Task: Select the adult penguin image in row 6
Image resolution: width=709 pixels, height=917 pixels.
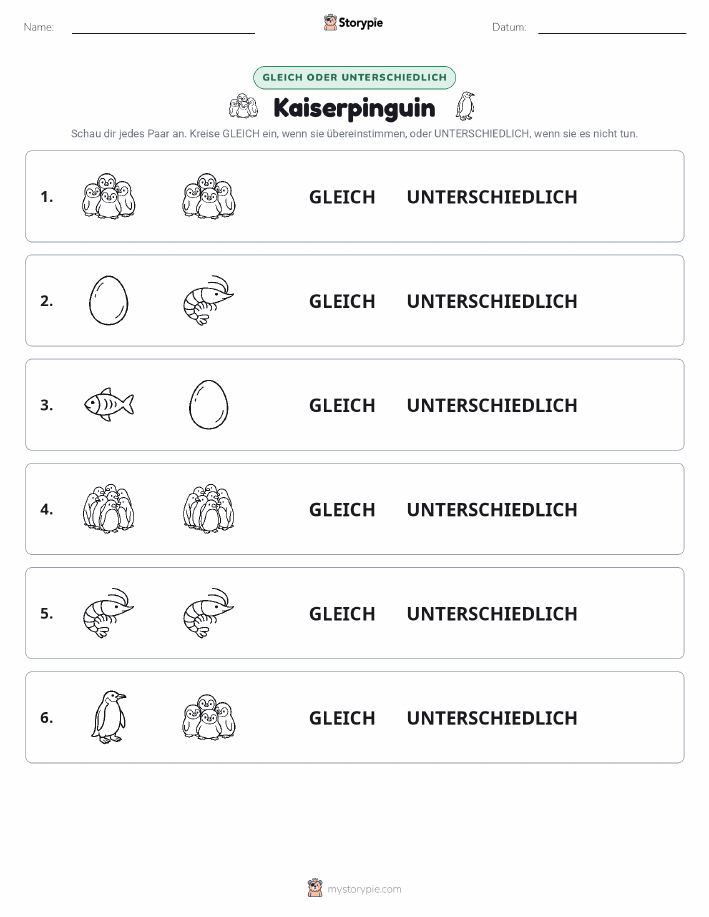Action: (x=109, y=717)
